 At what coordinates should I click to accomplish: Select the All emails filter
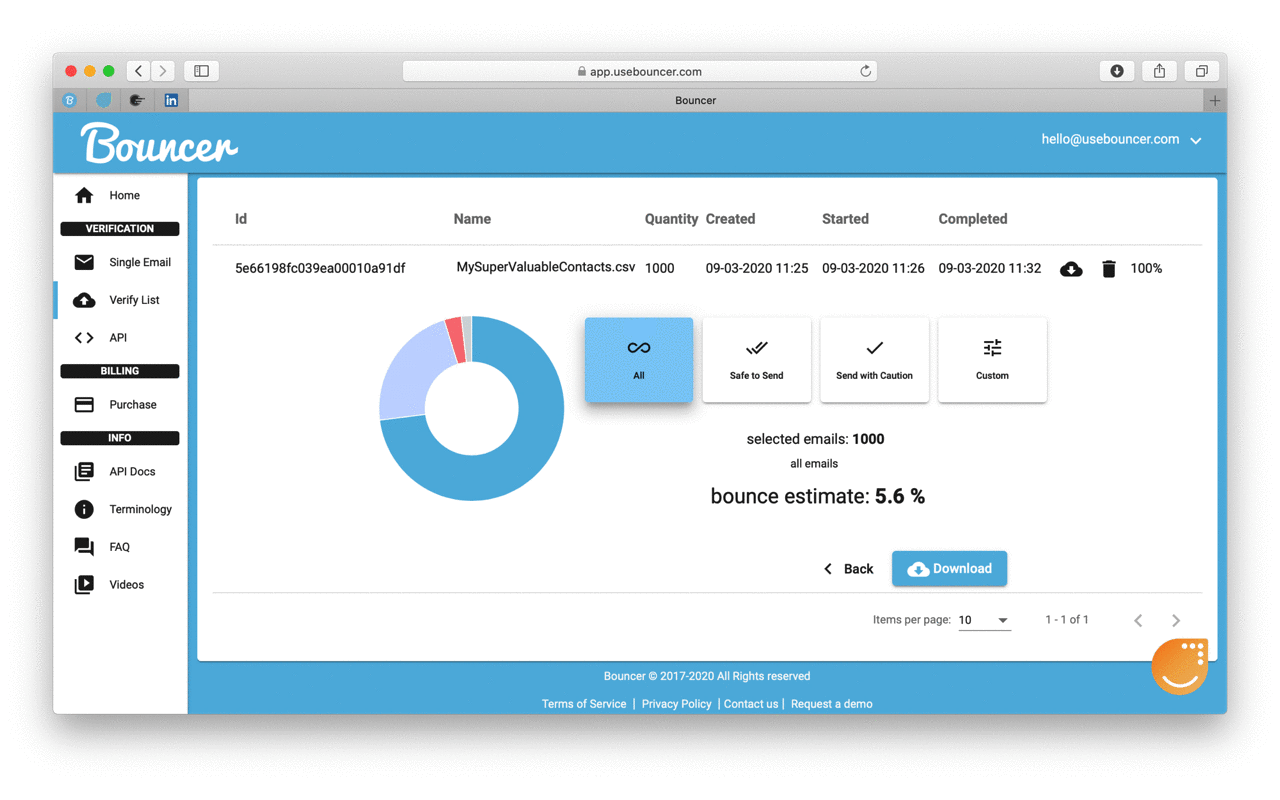point(638,358)
